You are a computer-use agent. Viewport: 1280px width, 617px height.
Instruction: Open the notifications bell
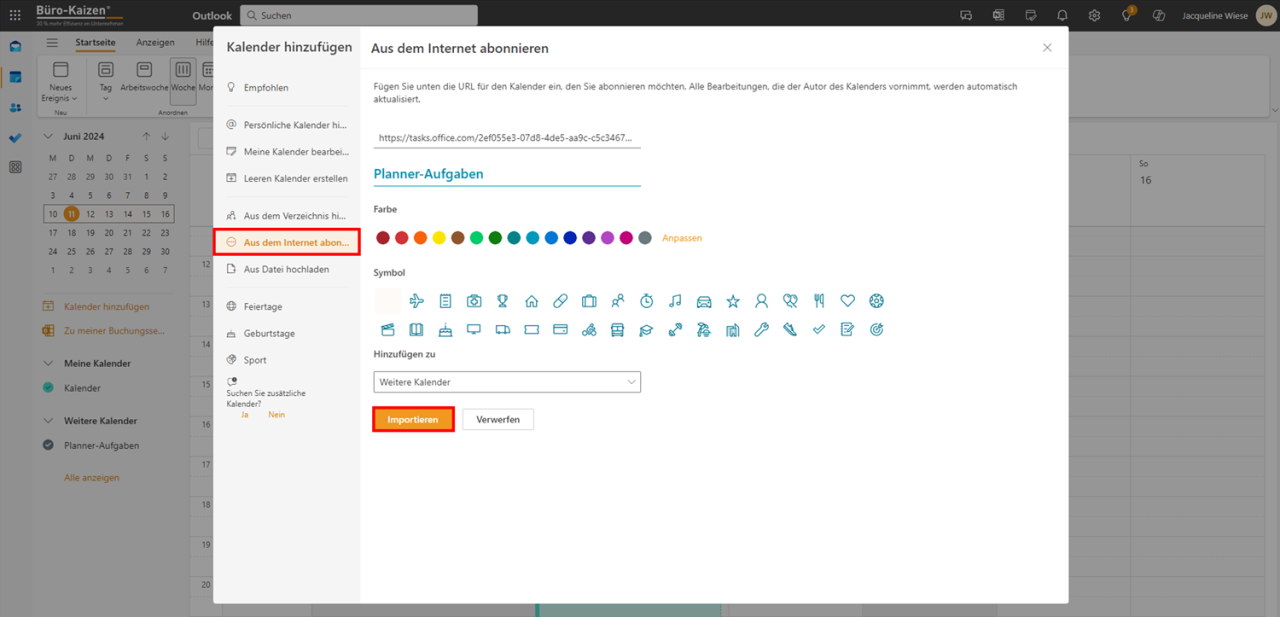tap(1061, 15)
